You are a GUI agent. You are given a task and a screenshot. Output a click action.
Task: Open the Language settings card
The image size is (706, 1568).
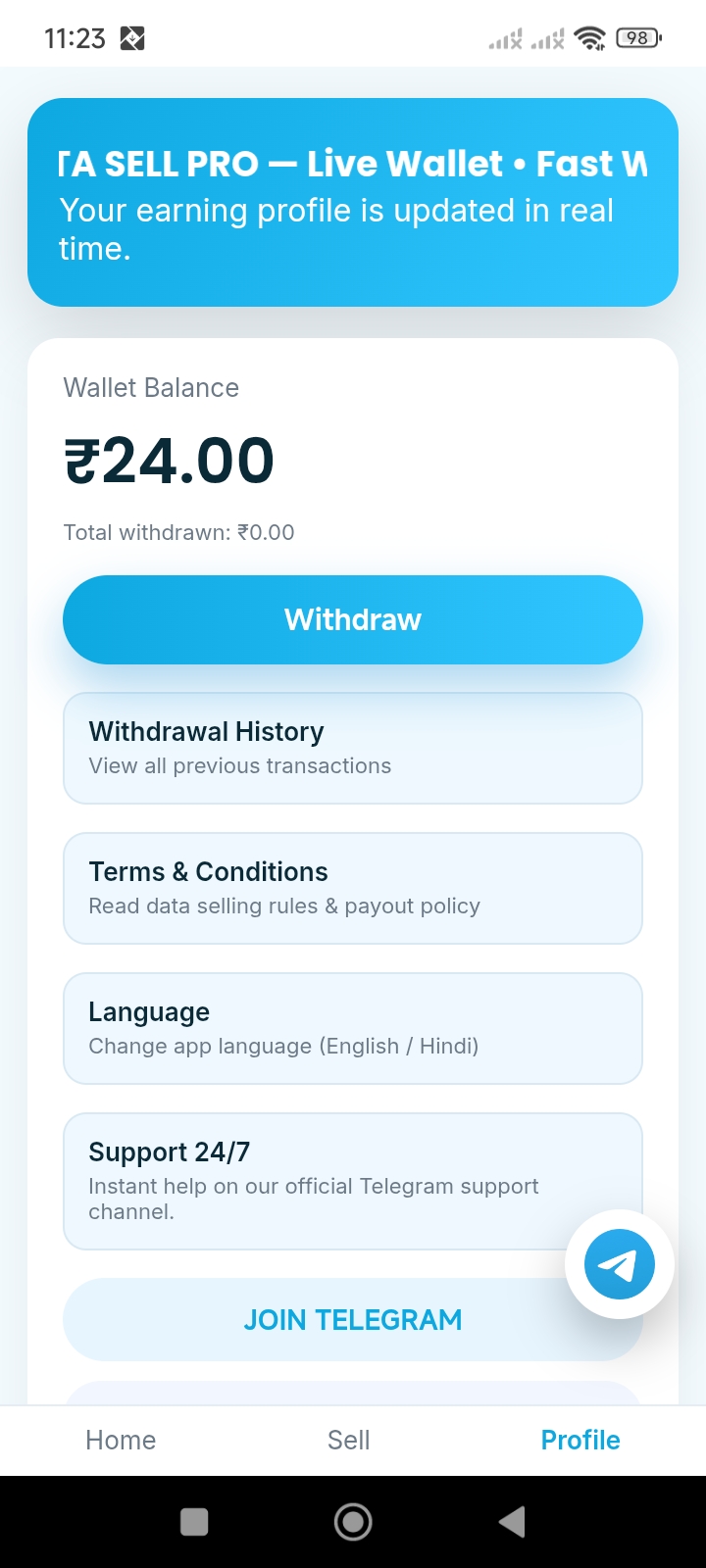click(353, 1028)
